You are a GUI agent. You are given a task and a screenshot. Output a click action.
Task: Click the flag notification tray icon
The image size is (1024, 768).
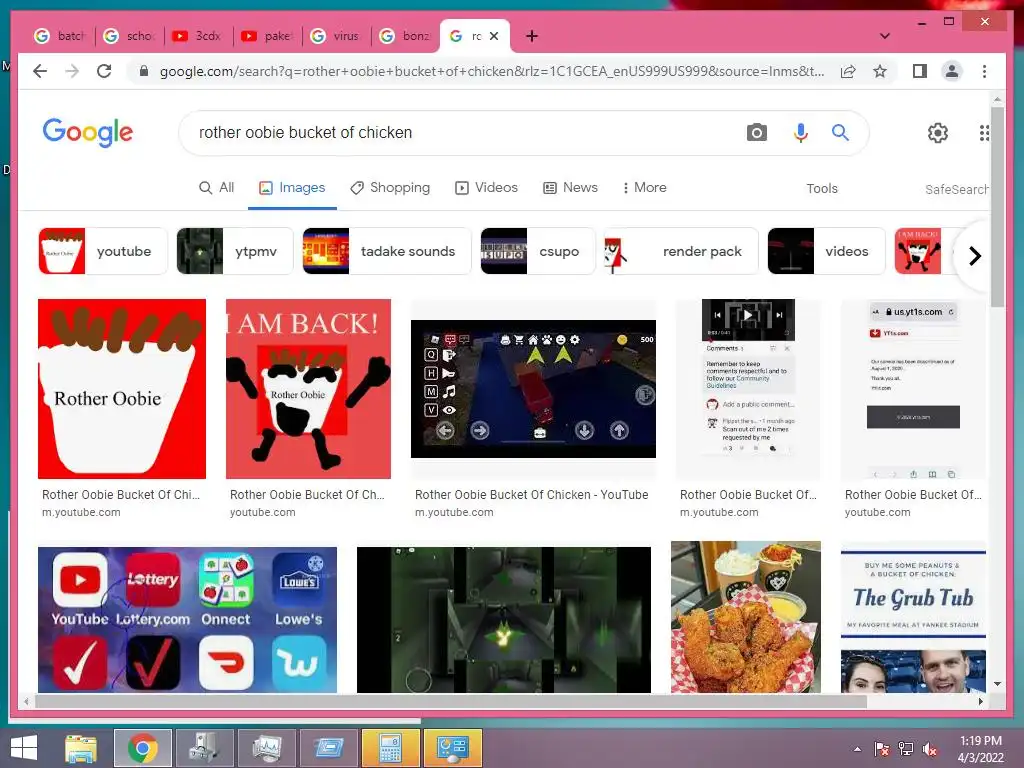(882, 749)
